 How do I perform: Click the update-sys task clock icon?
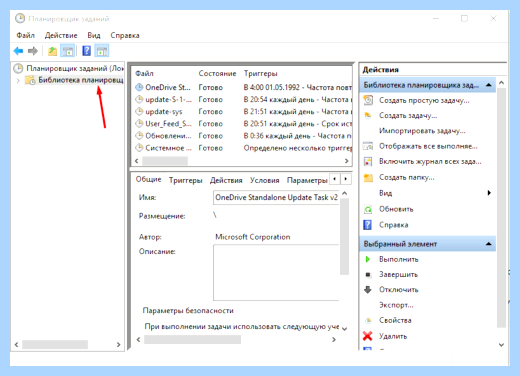click(139, 111)
